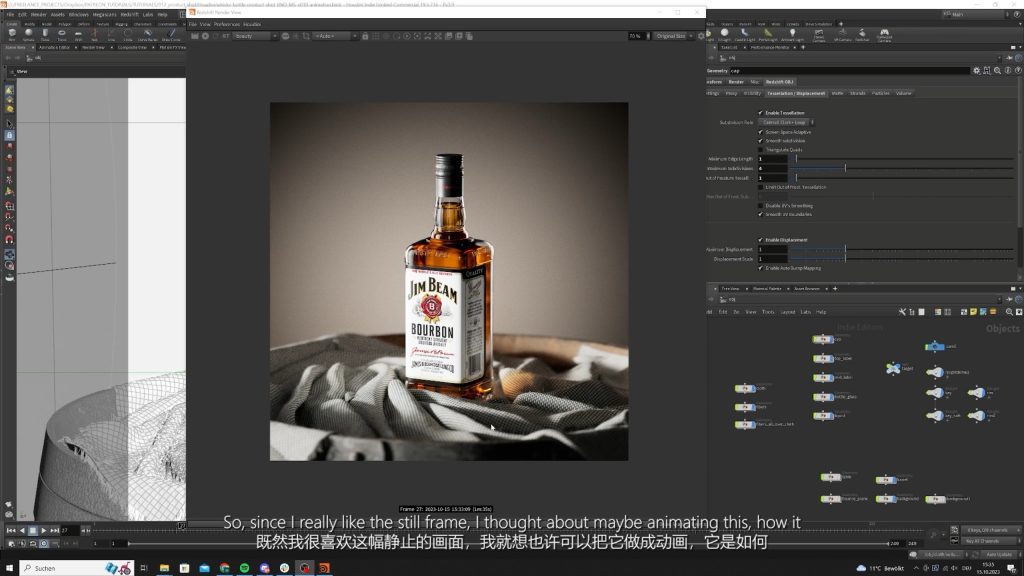This screenshot has height=576, width=1024.
Task: Select the Torus shelf tool
Action: pyautogui.click(x=61, y=33)
